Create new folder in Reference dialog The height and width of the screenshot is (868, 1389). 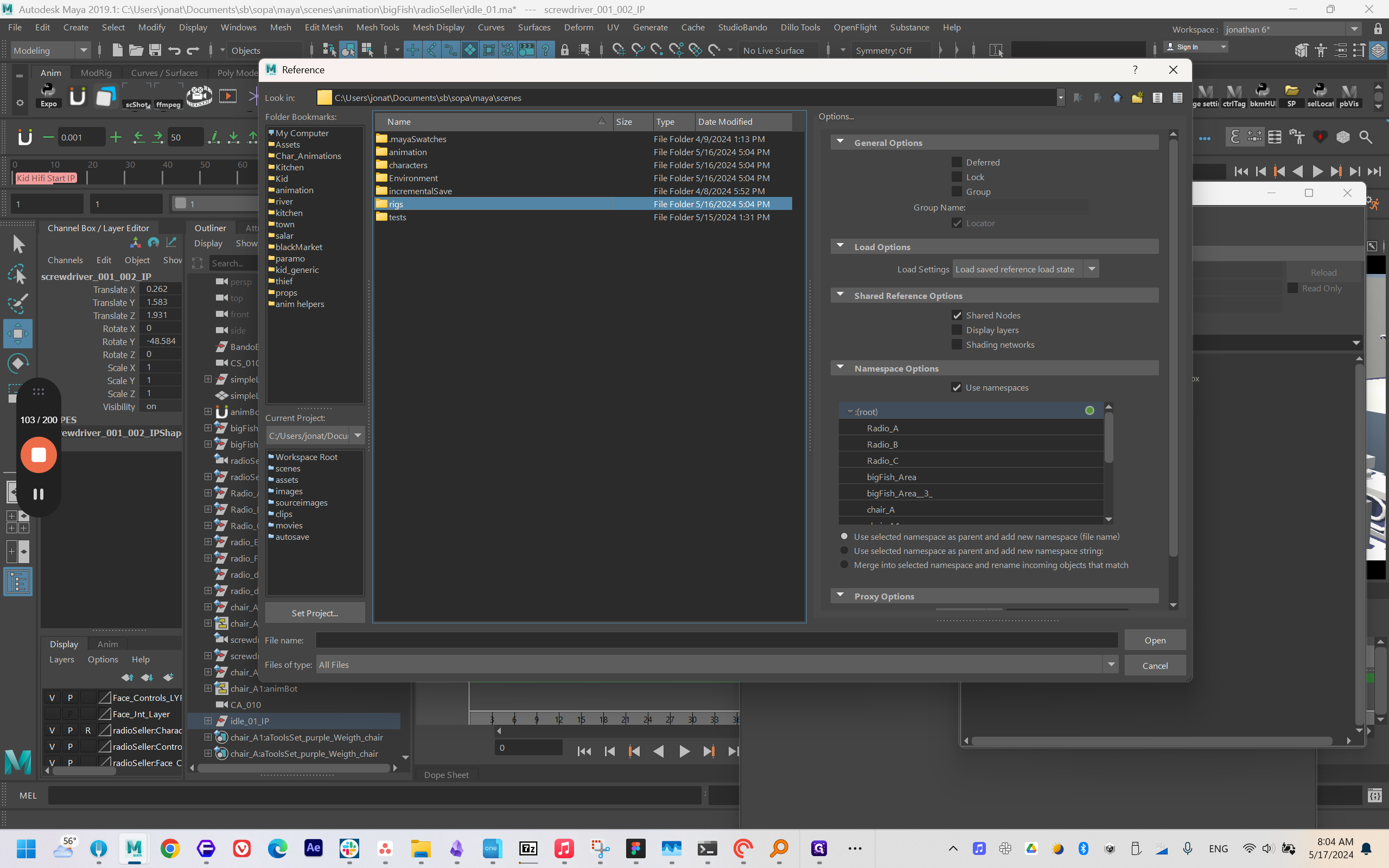click(1137, 98)
